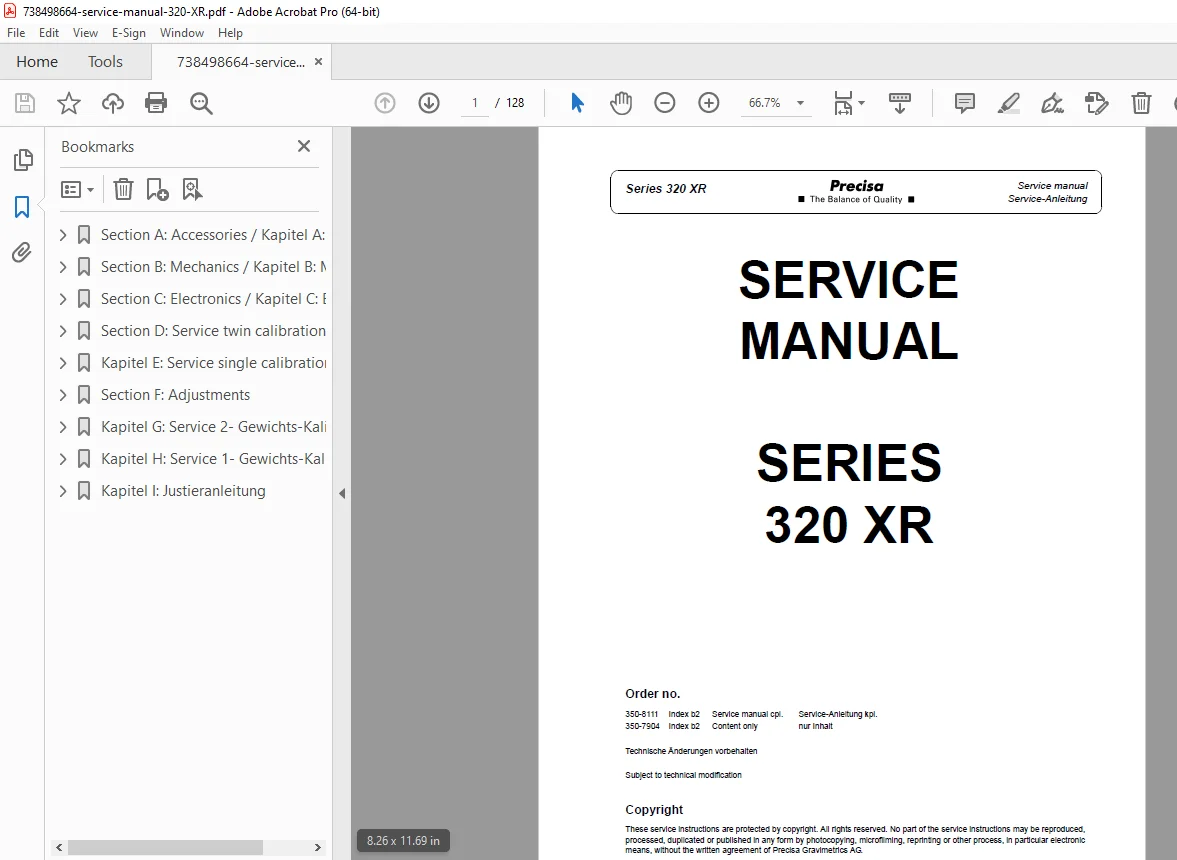Select 'Section D: Service twin calibration' text

pos(213,331)
